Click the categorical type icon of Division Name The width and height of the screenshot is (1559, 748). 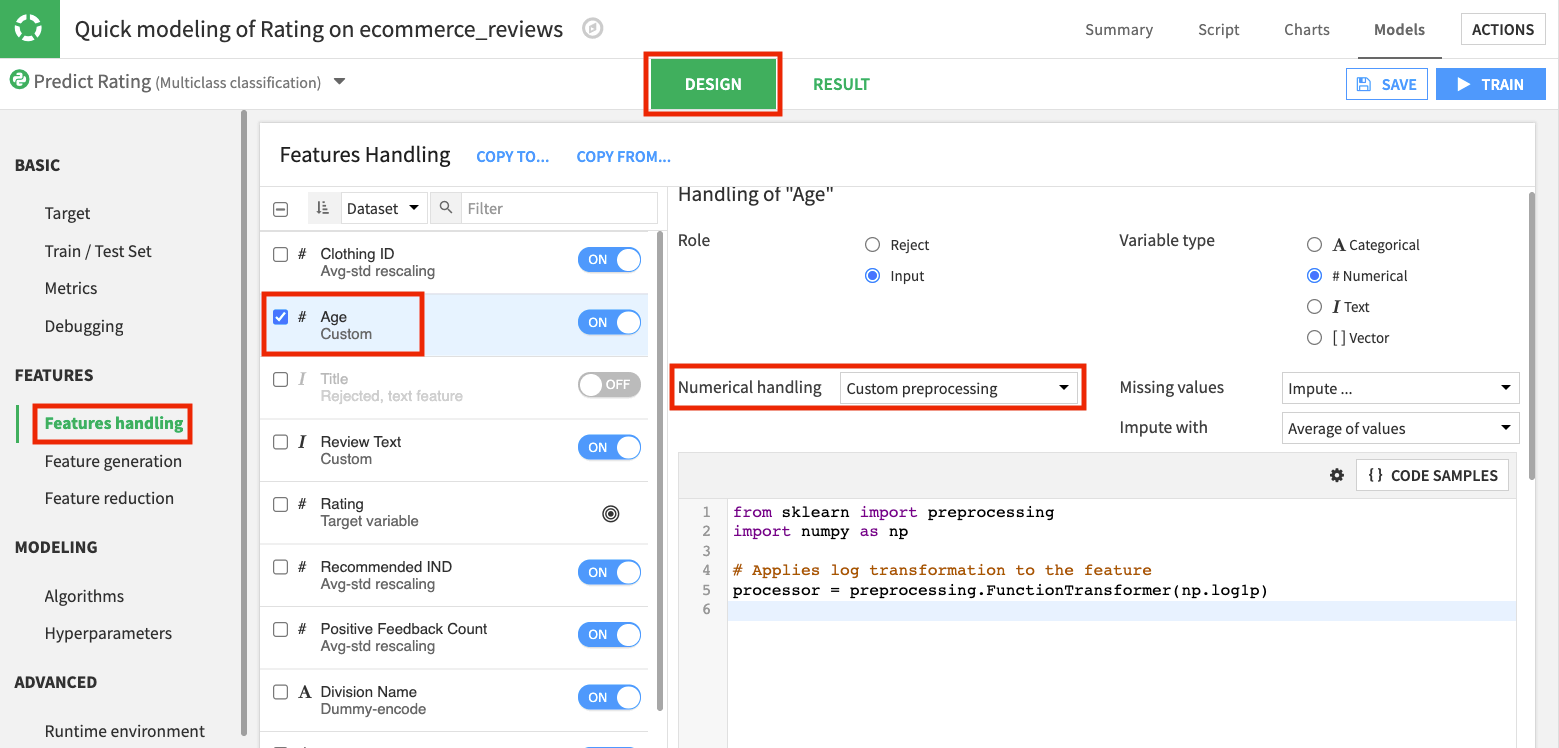point(304,692)
